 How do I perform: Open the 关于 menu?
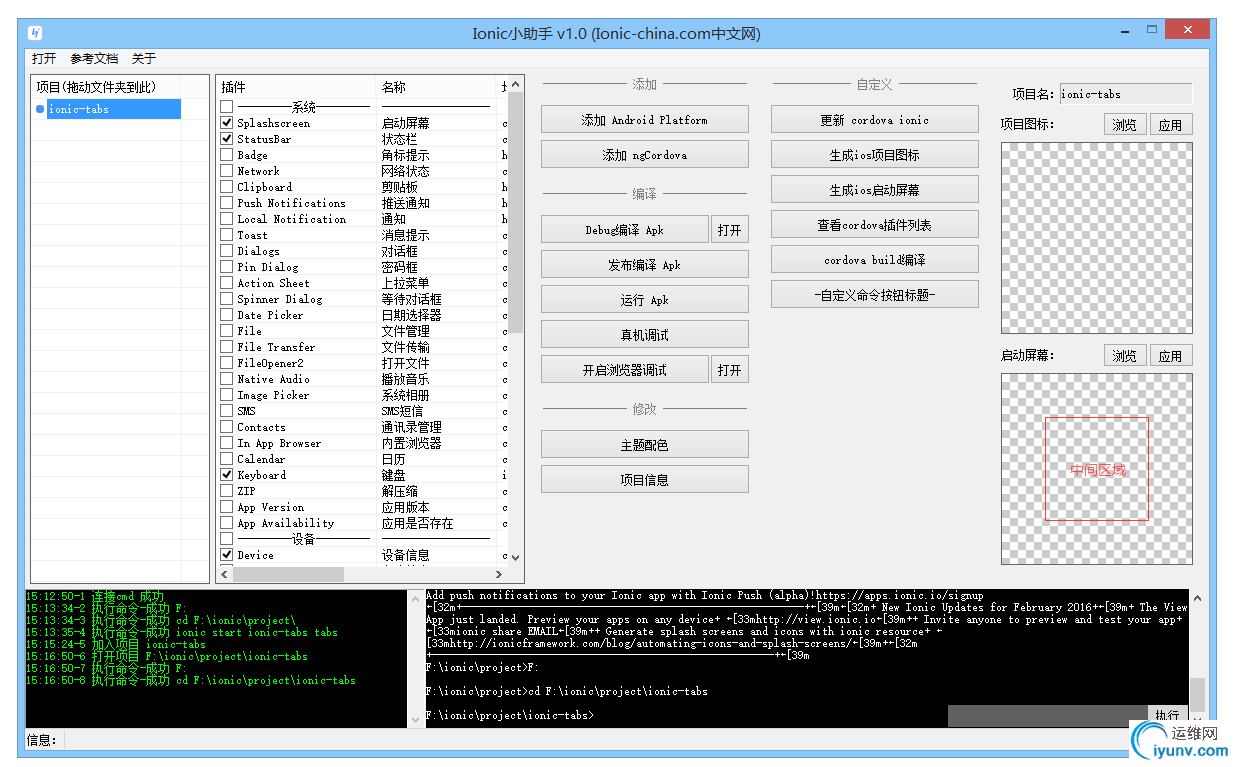(141, 58)
